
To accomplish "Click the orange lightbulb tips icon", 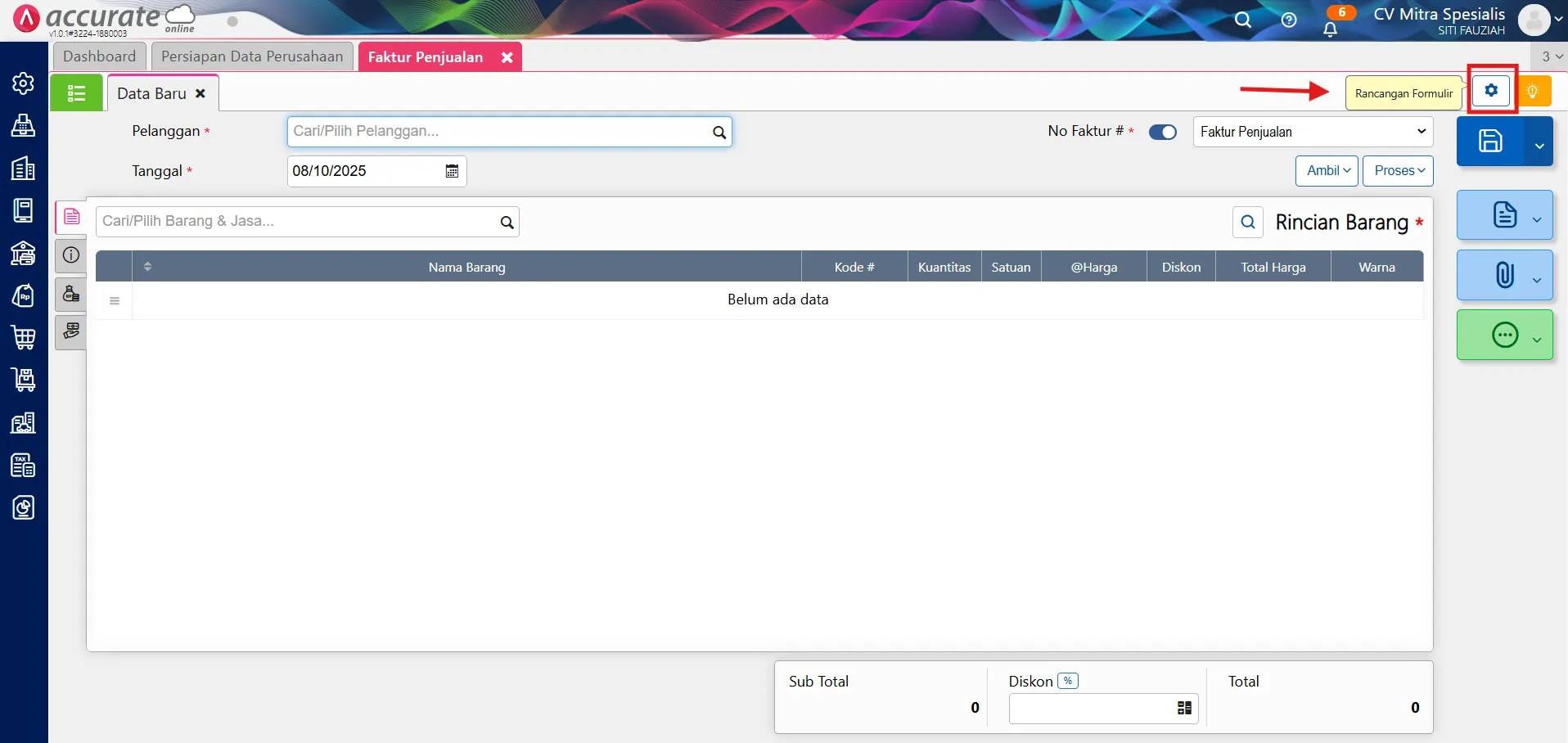I will click(1533, 92).
